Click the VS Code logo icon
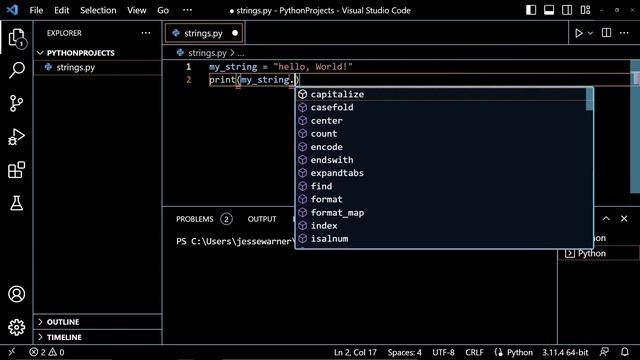Viewport: 640px width, 360px height. coord(12,10)
